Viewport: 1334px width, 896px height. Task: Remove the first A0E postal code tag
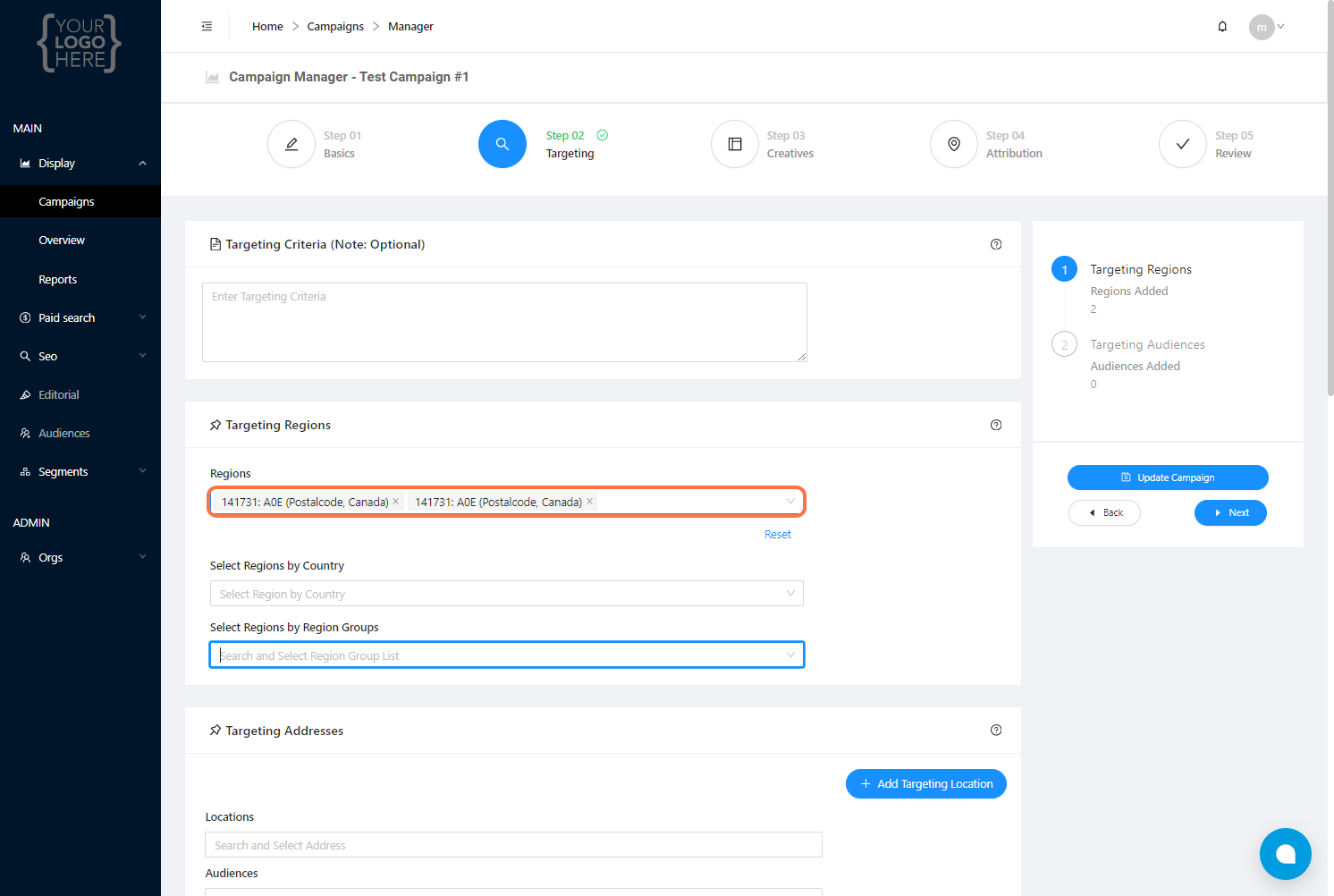point(396,502)
